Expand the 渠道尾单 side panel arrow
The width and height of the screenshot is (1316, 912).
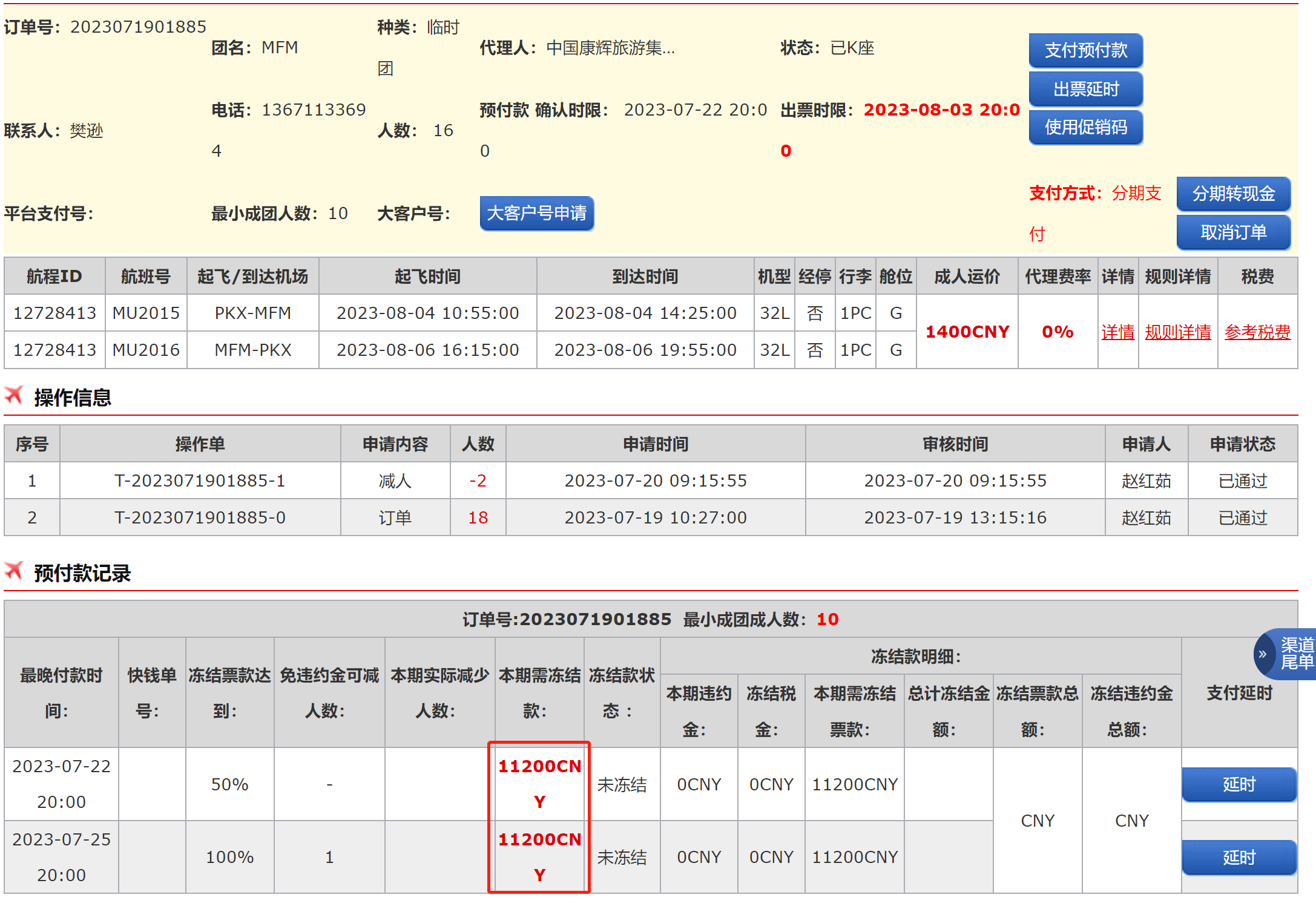[1263, 654]
